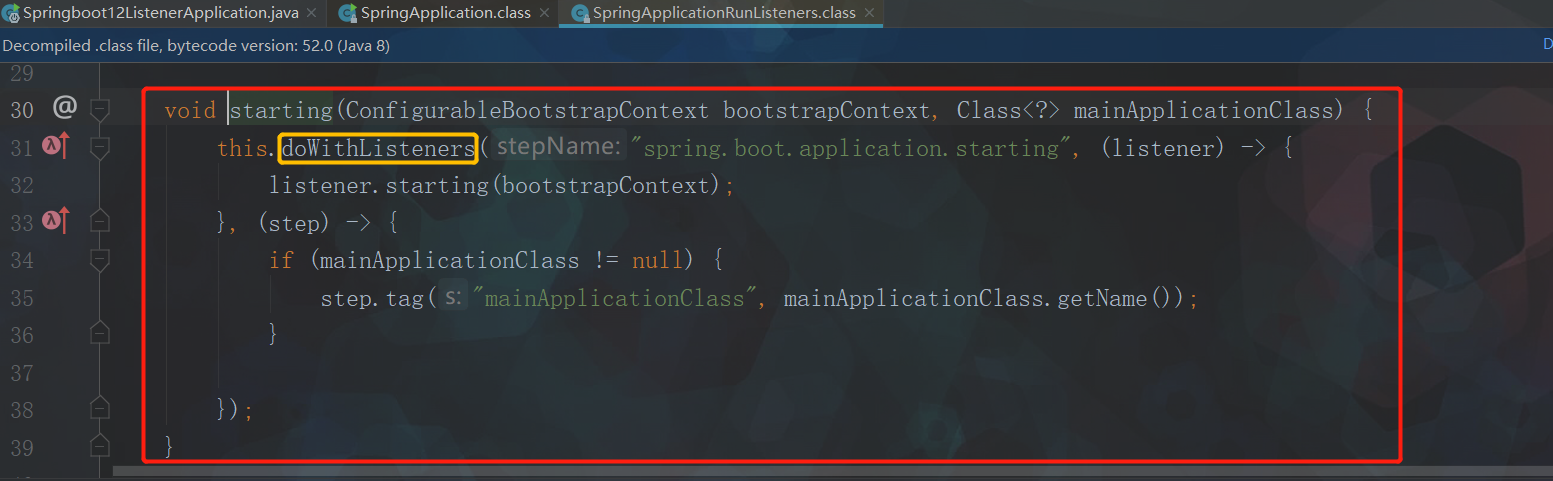Click the (listener) lambda parameter on line 31
Image resolution: width=1553 pixels, height=481 pixels.
1163,148
